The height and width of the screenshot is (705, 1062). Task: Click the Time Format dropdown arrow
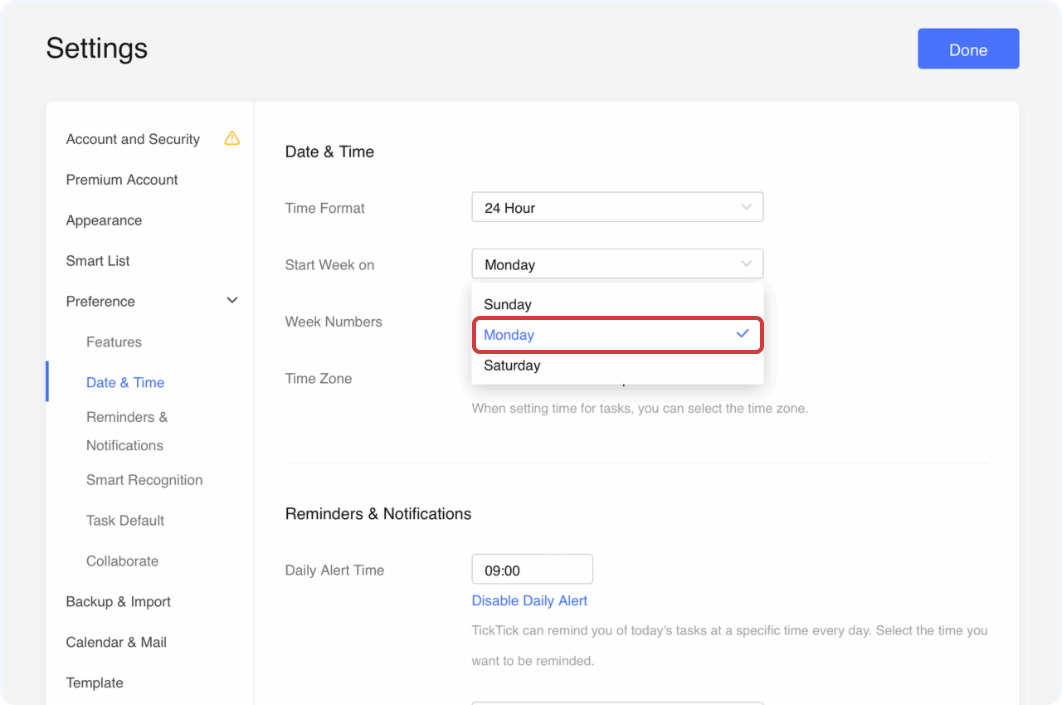(745, 207)
